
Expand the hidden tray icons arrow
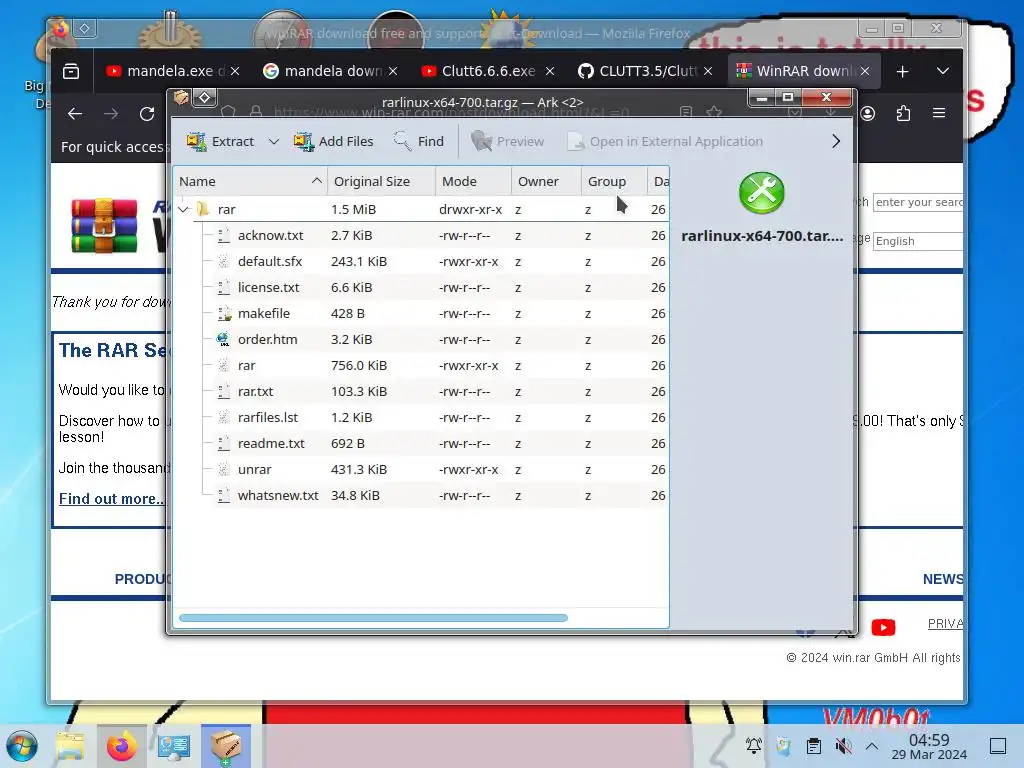(872, 745)
